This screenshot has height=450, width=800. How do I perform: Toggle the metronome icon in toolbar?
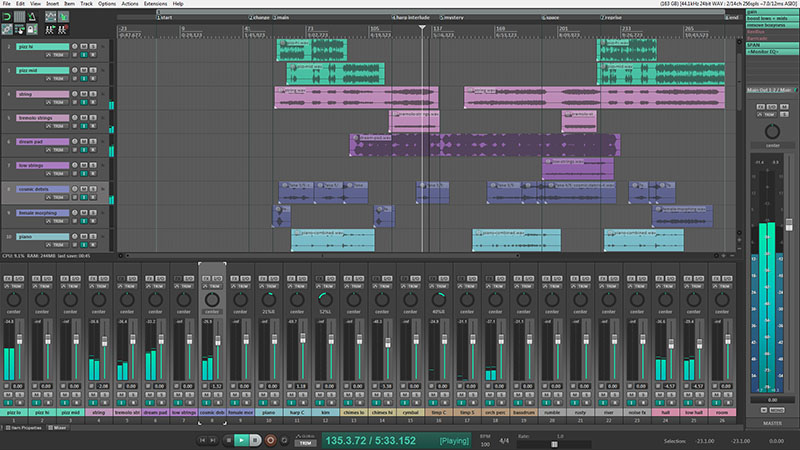pyautogui.click(x=32, y=17)
